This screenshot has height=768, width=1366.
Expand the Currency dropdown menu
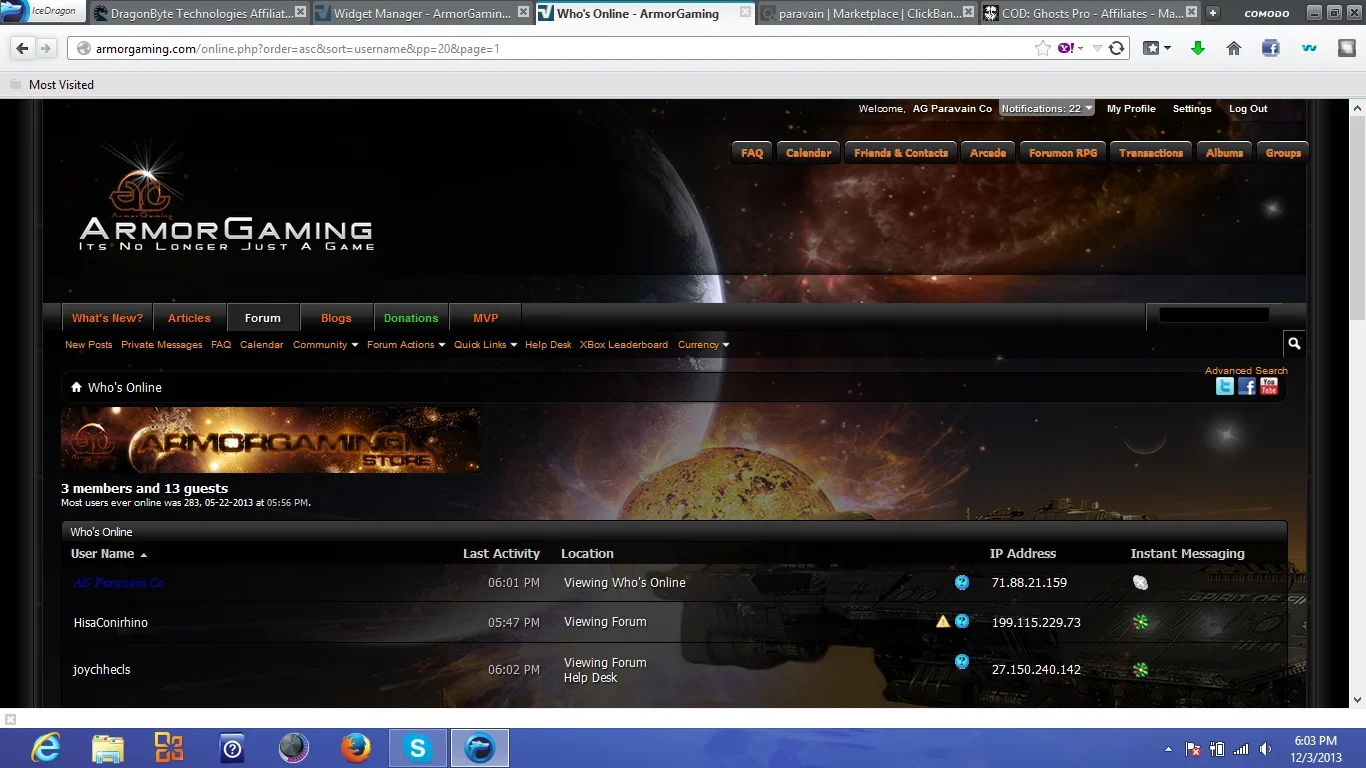click(703, 345)
